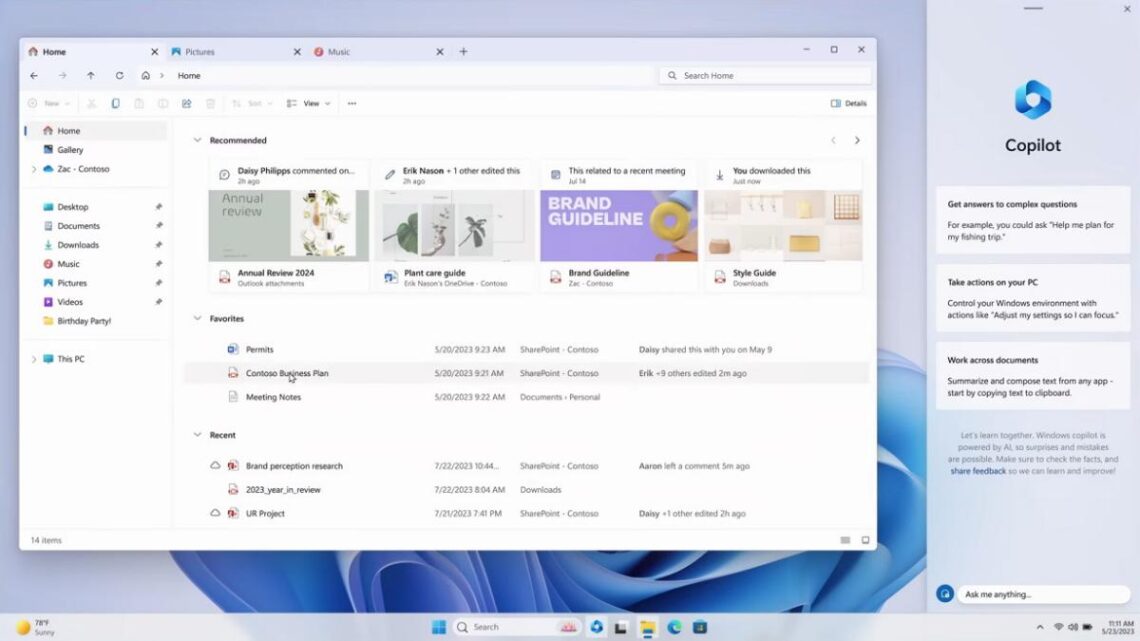This screenshot has width=1140, height=641.
Task: Expand the This PC tree node
Action: pyautogui.click(x=33, y=359)
